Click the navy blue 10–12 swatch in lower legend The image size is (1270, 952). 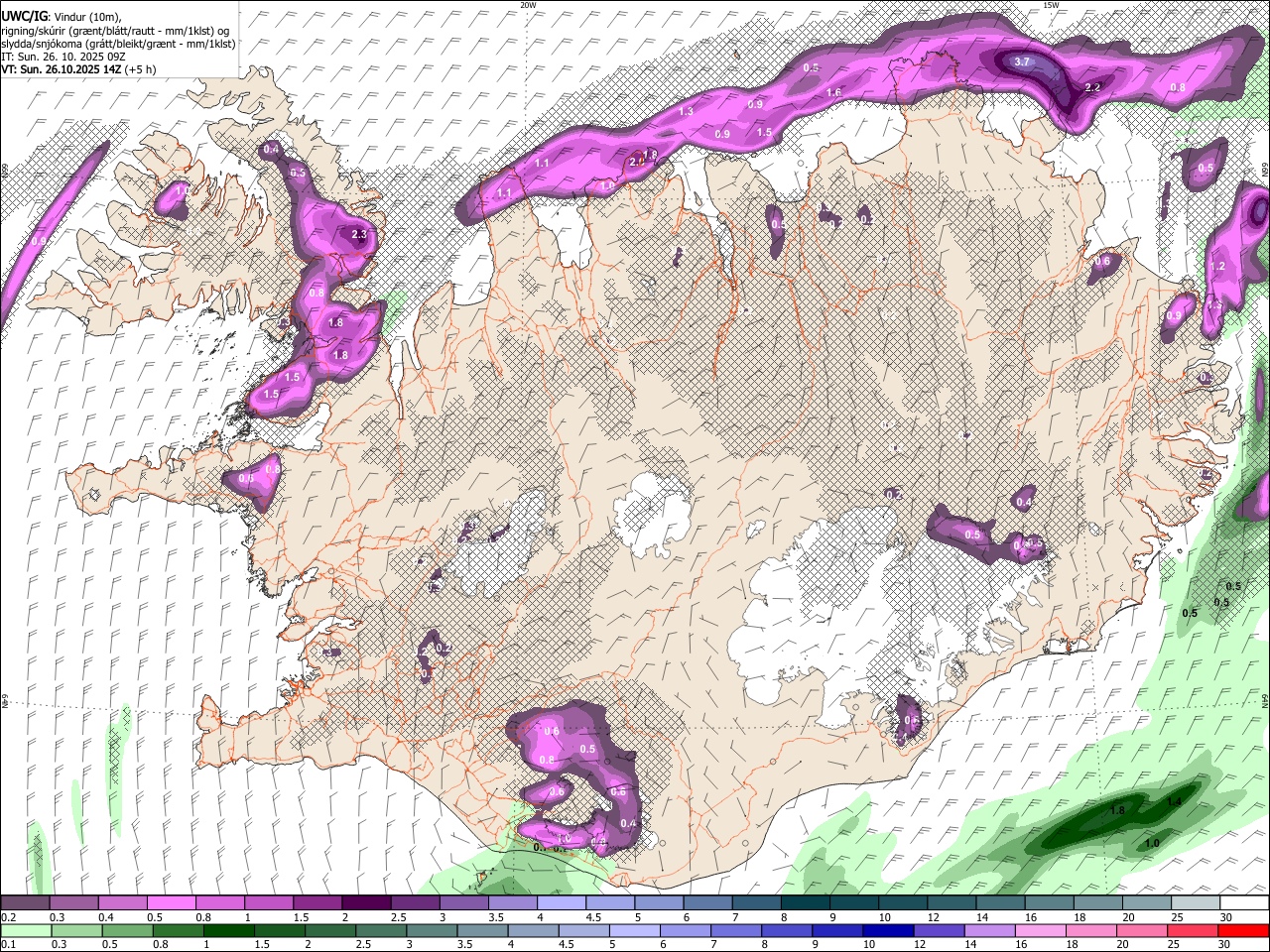point(888,930)
